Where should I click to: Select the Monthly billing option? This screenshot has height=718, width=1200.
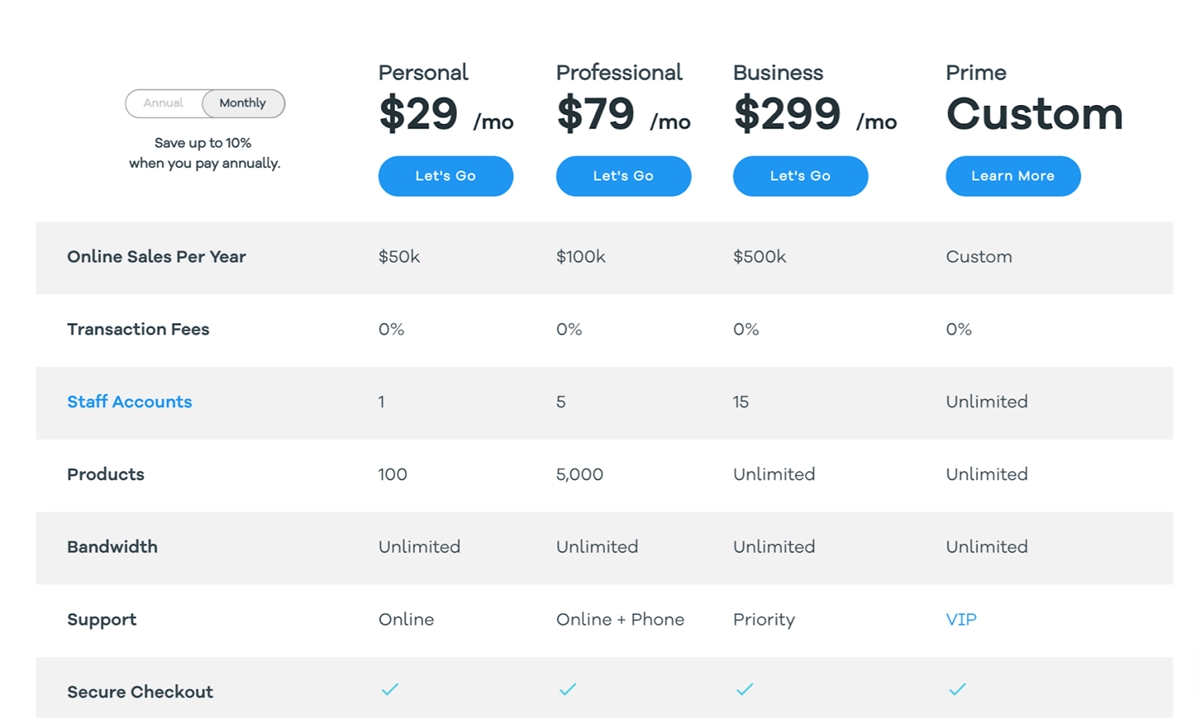click(x=243, y=103)
